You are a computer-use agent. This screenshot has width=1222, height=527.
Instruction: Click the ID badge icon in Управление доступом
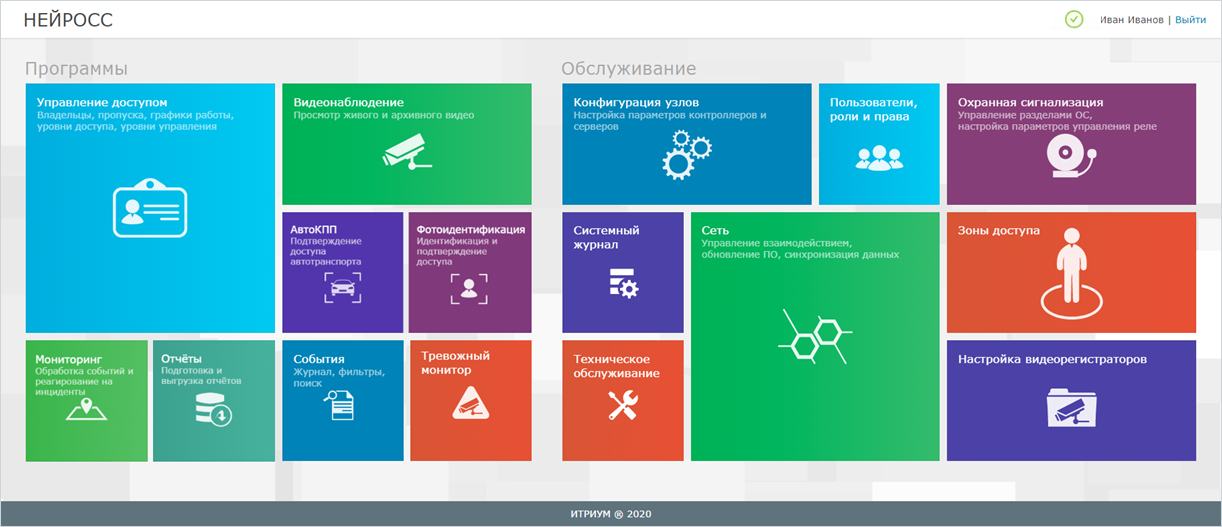pyautogui.click(x=149, y=208)
